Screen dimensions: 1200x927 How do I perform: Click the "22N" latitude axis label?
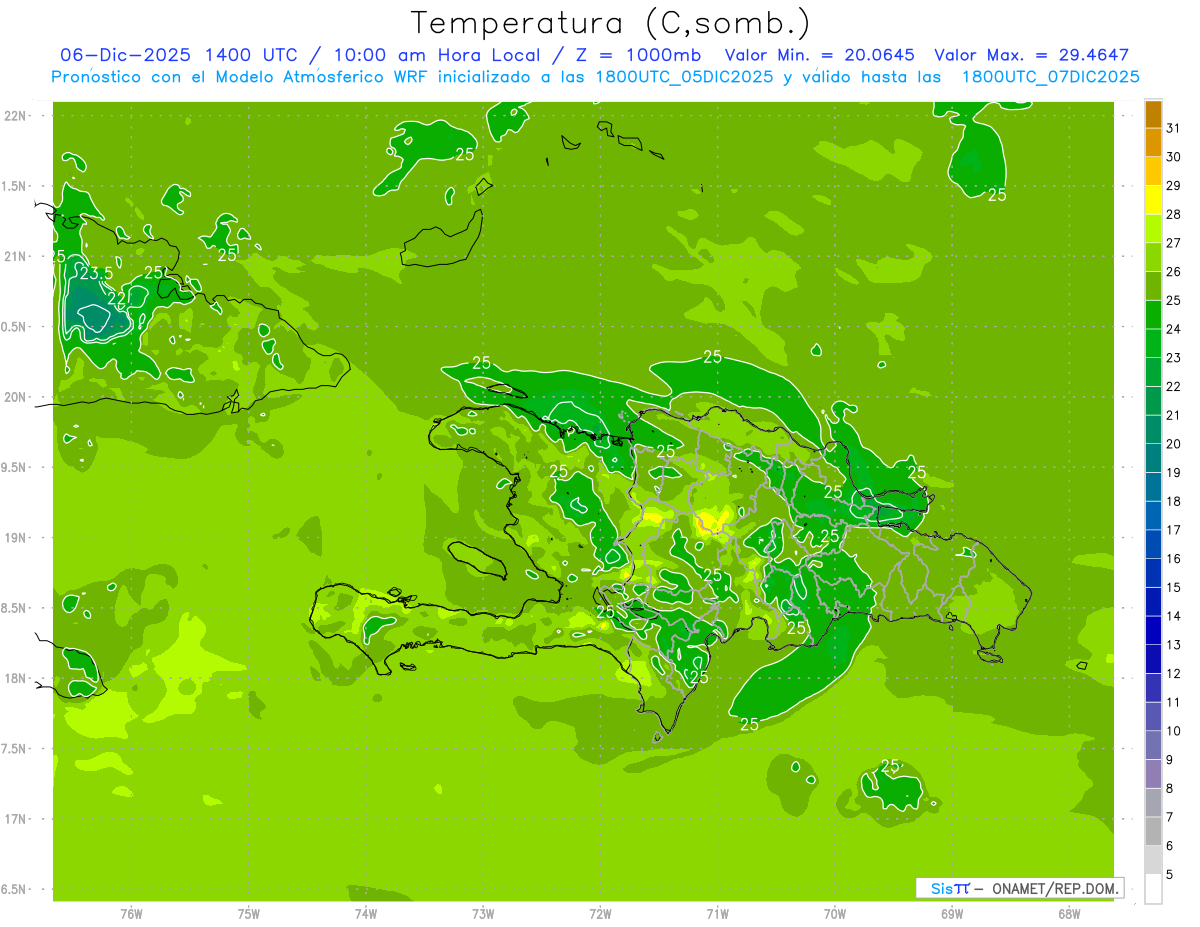pyautogui.click(x=15, y=116)
